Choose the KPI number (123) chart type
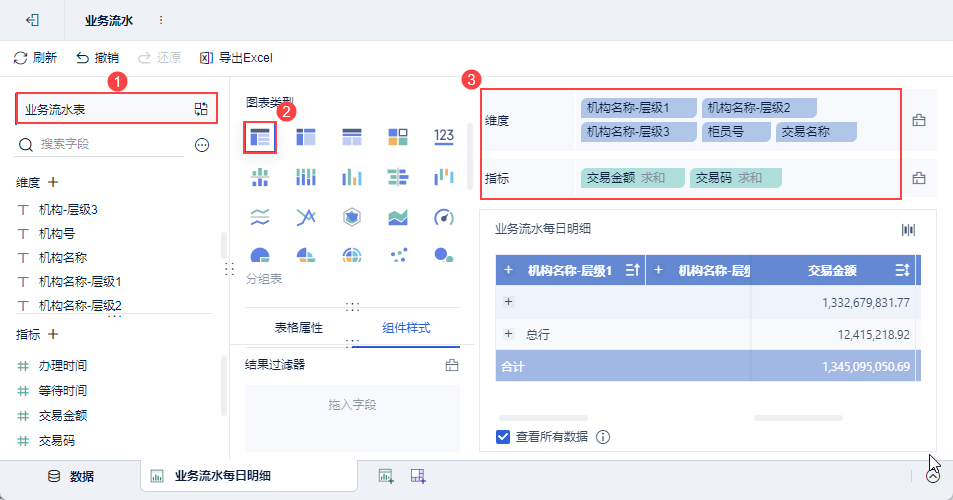The width and height of the screenshot is (953, 500). pos(444,136)
